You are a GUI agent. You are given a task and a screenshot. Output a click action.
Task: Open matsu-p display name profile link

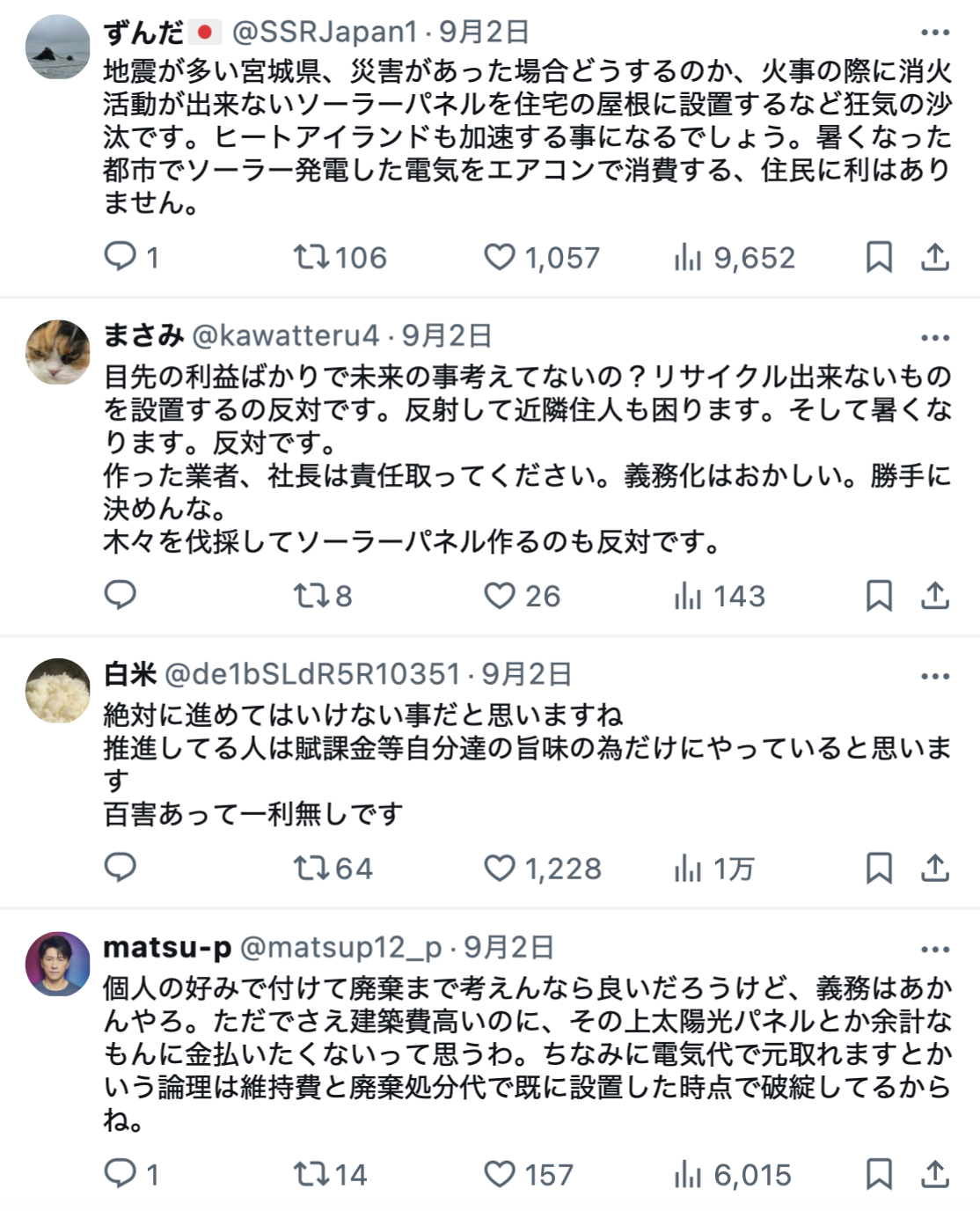167,947
